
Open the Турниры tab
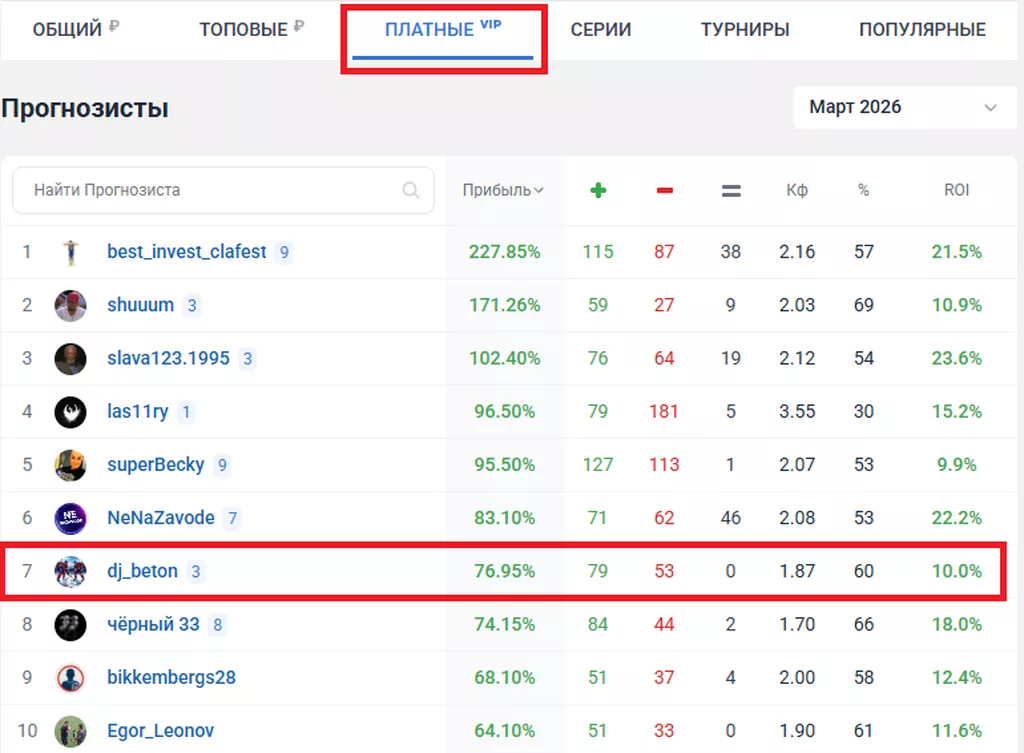(745, 30)
